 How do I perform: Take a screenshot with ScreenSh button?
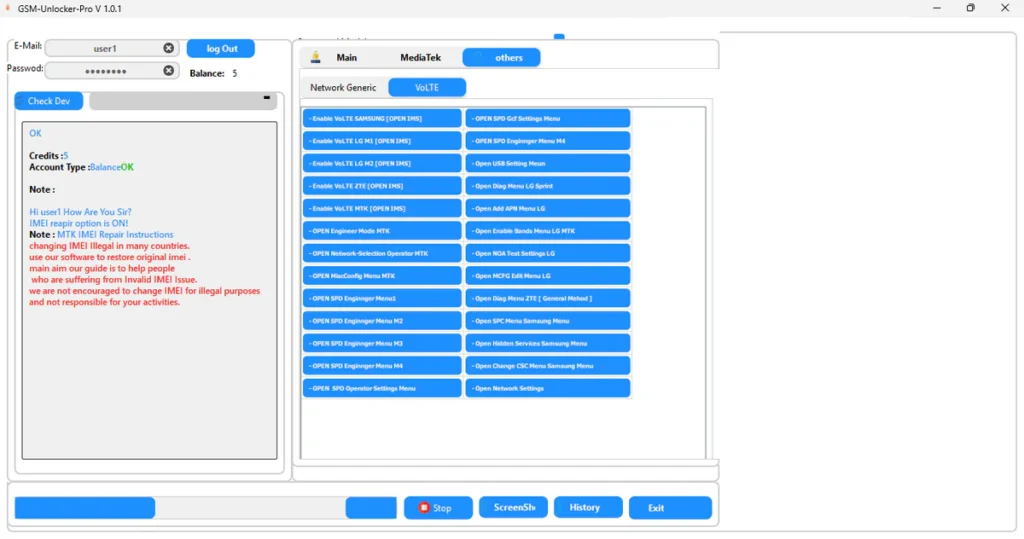pyautogui.click(x=513, y=508)
